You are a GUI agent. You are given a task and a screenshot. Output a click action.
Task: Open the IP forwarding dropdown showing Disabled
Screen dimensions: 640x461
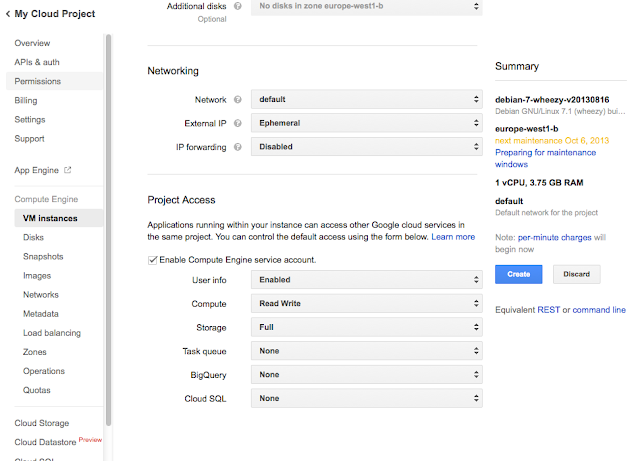pyautogui.click(x=367, y=147)
